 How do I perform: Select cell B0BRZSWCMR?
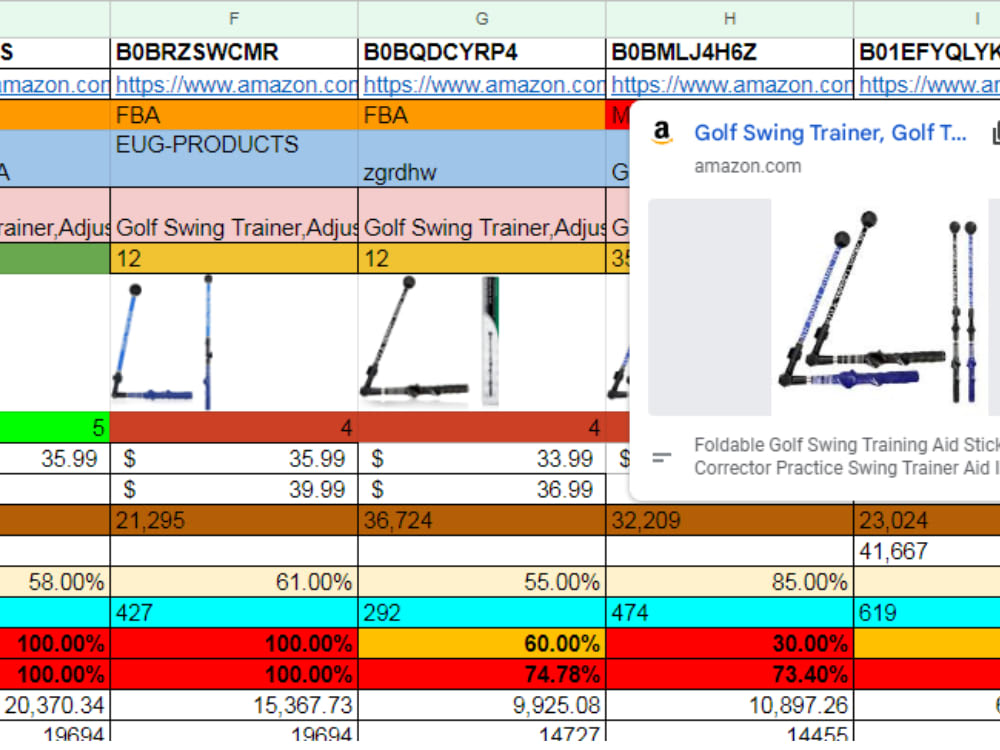234,53
